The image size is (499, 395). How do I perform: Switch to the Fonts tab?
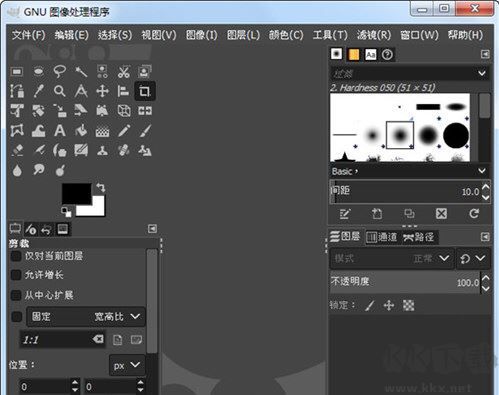(371, 54)
